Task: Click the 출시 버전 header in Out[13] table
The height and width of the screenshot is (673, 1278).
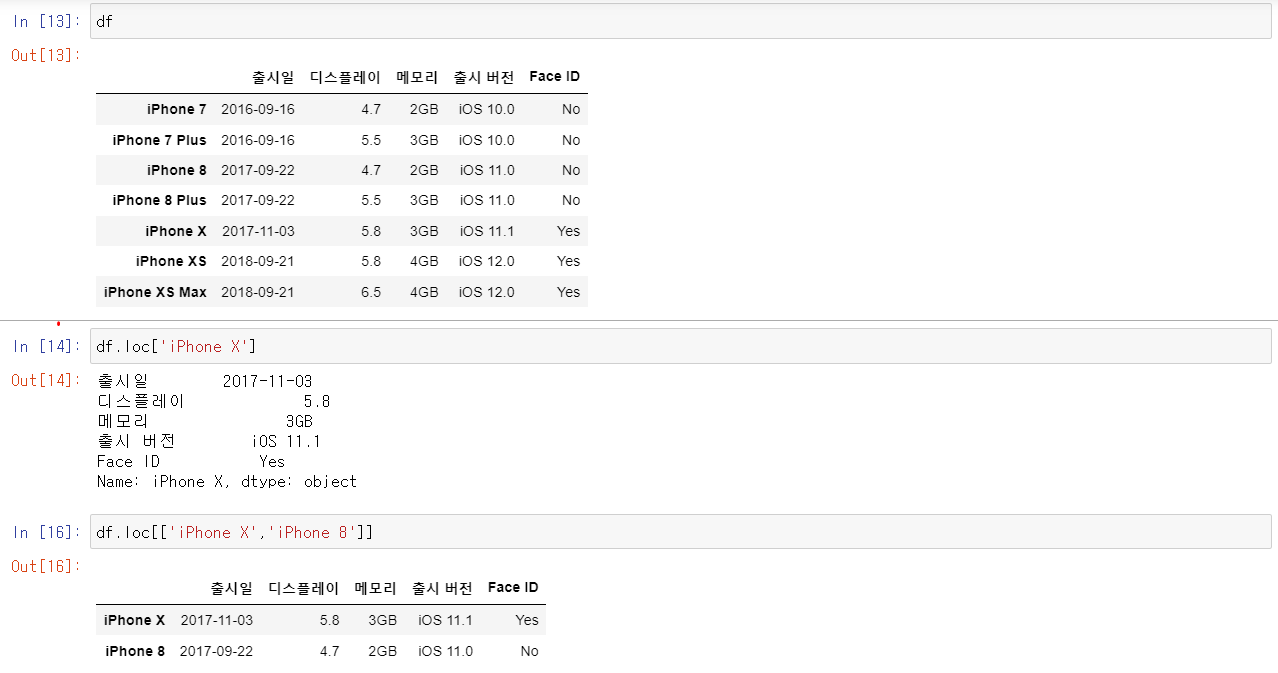Action: pos(484,77)
